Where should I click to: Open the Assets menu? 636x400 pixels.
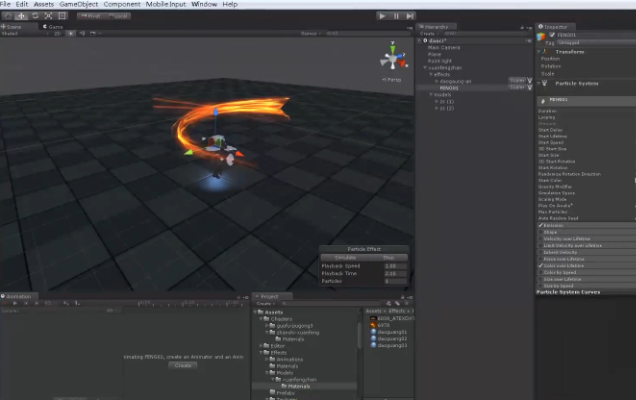(44, 4)
